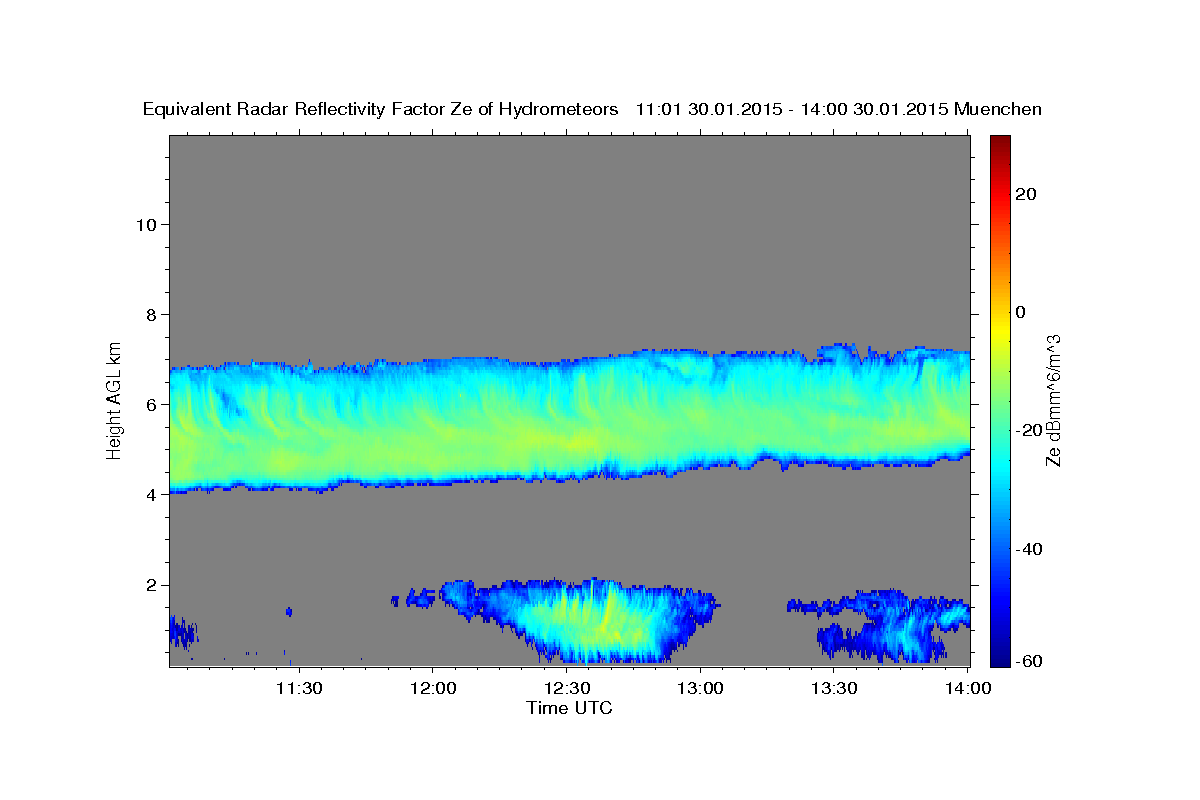Viewport: 1200px width, 800px height.
Task: Click the '14:00' time tick label
Action: click(x=968, y=688)
